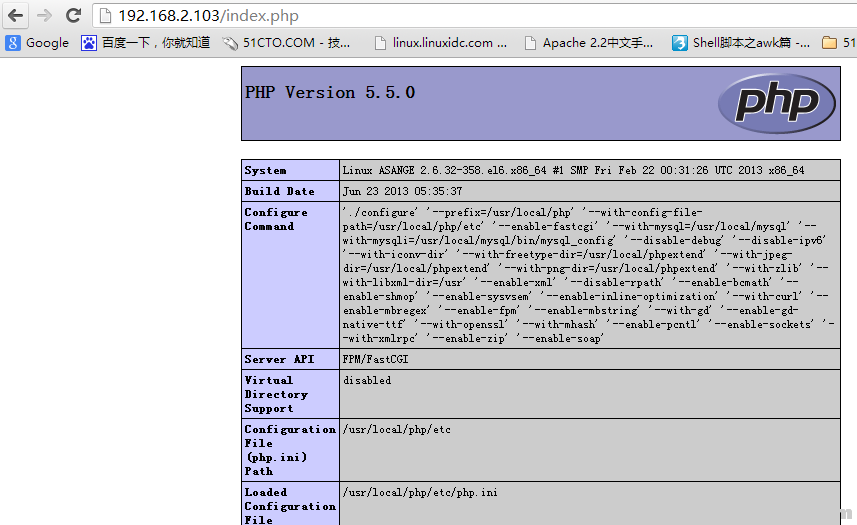Viewport: 857px width, 525px height.
Task: Select the Build Date value cell
Action: pos(590,191)
